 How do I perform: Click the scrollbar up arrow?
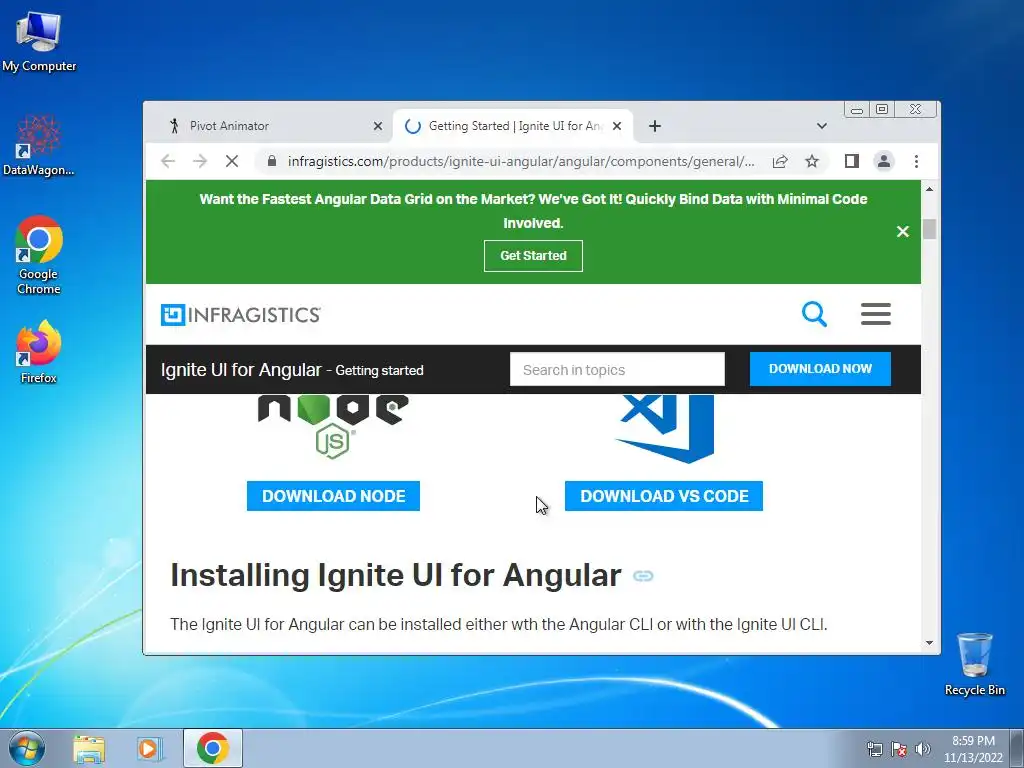pos(929,189)
